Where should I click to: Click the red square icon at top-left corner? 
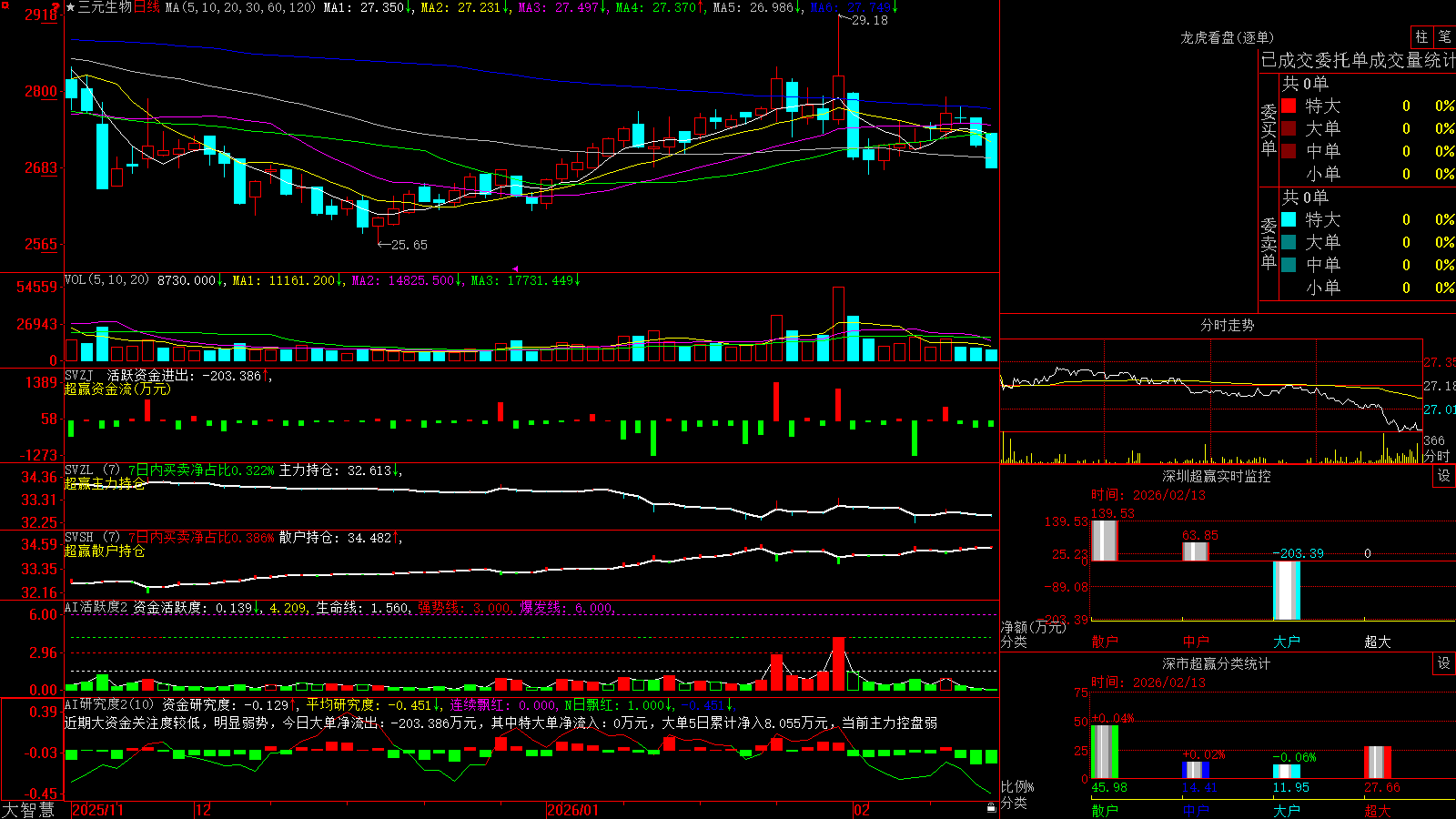(4, 5)
